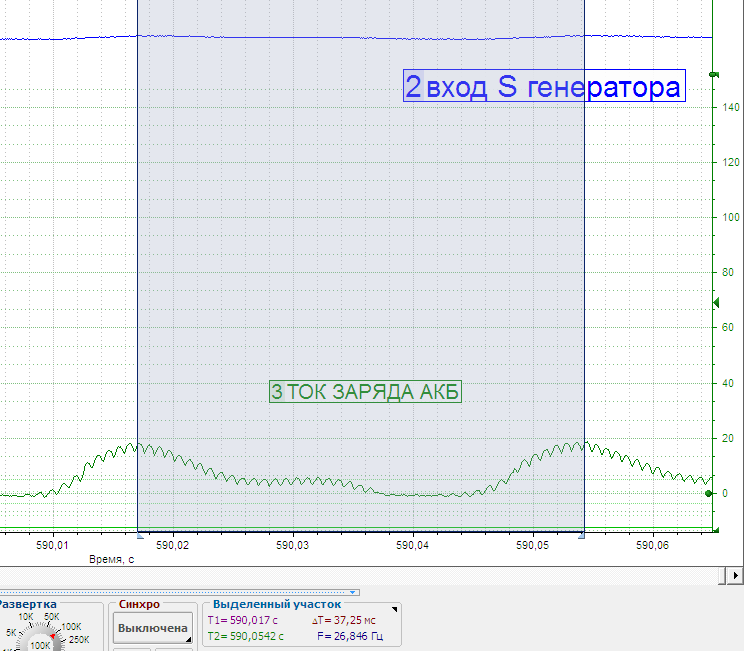Click the green top-limit handle above 140
Screen dimensions: 744x651
(714, 74)
